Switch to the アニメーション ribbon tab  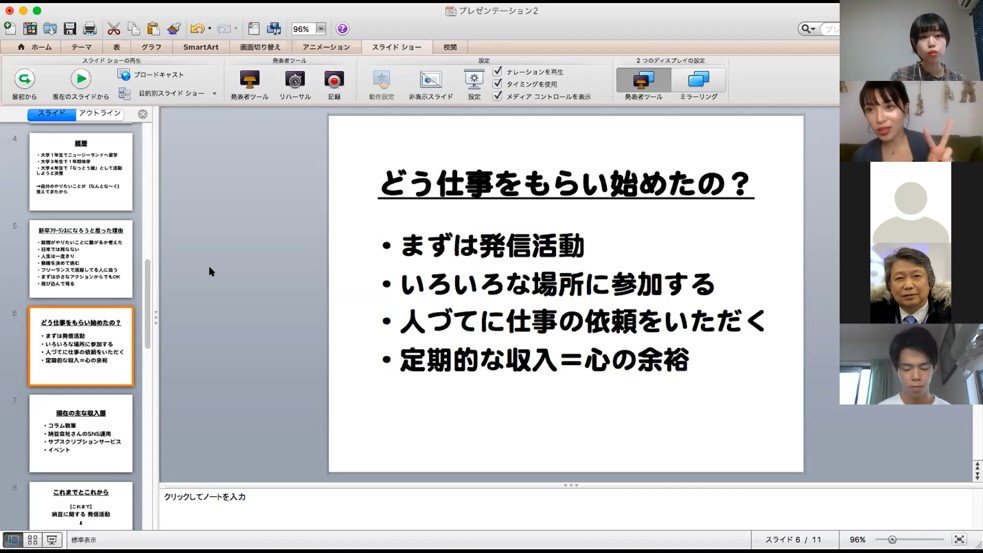pyautogui.click(x=326, y=47)
